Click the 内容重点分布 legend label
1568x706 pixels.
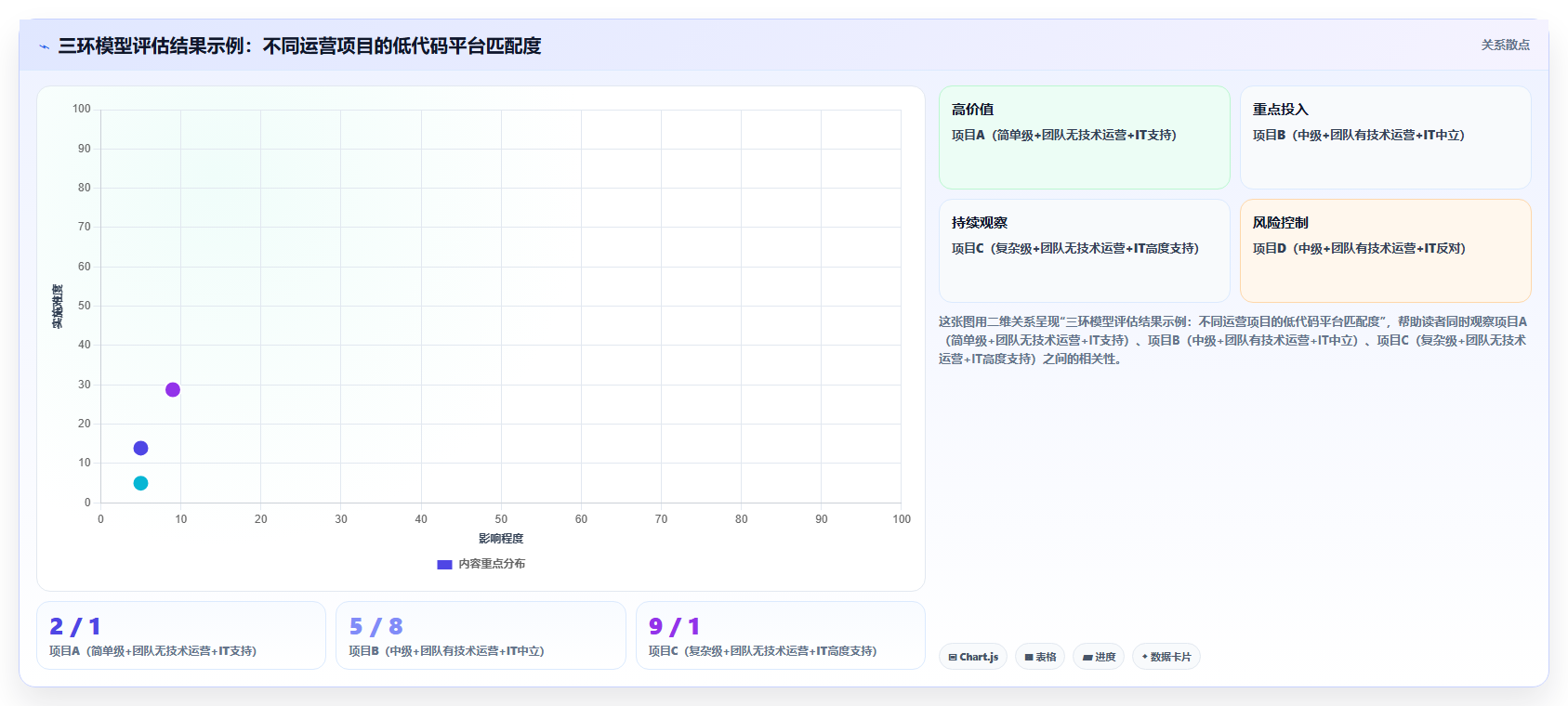(492, 564)
